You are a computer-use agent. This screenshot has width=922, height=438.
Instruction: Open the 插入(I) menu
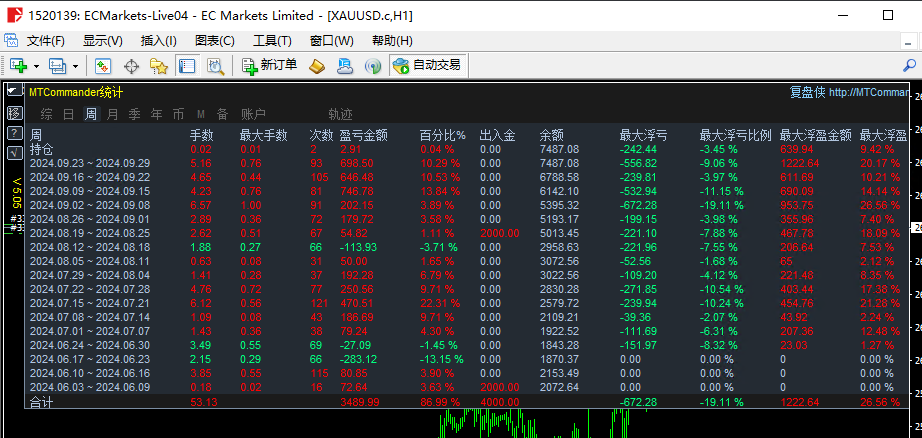click(159, 41)
